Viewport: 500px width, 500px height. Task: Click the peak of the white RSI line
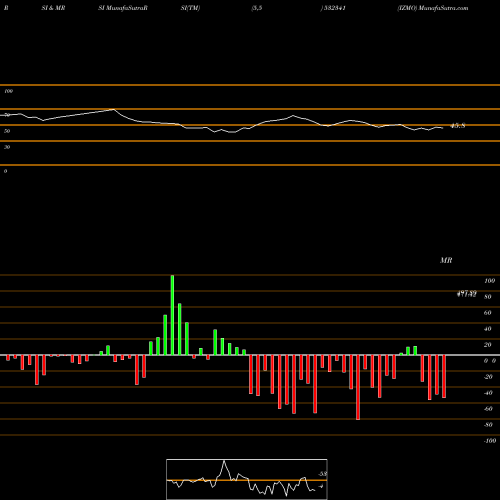point(114,109)
